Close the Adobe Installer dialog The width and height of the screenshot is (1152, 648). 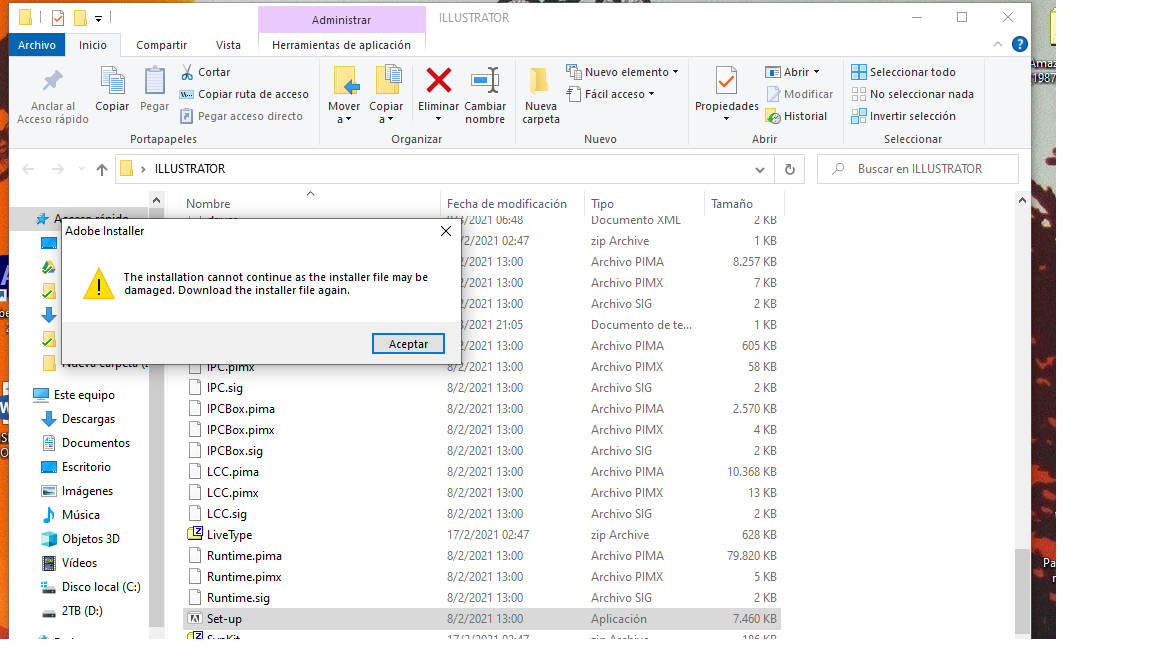(445, 231)
